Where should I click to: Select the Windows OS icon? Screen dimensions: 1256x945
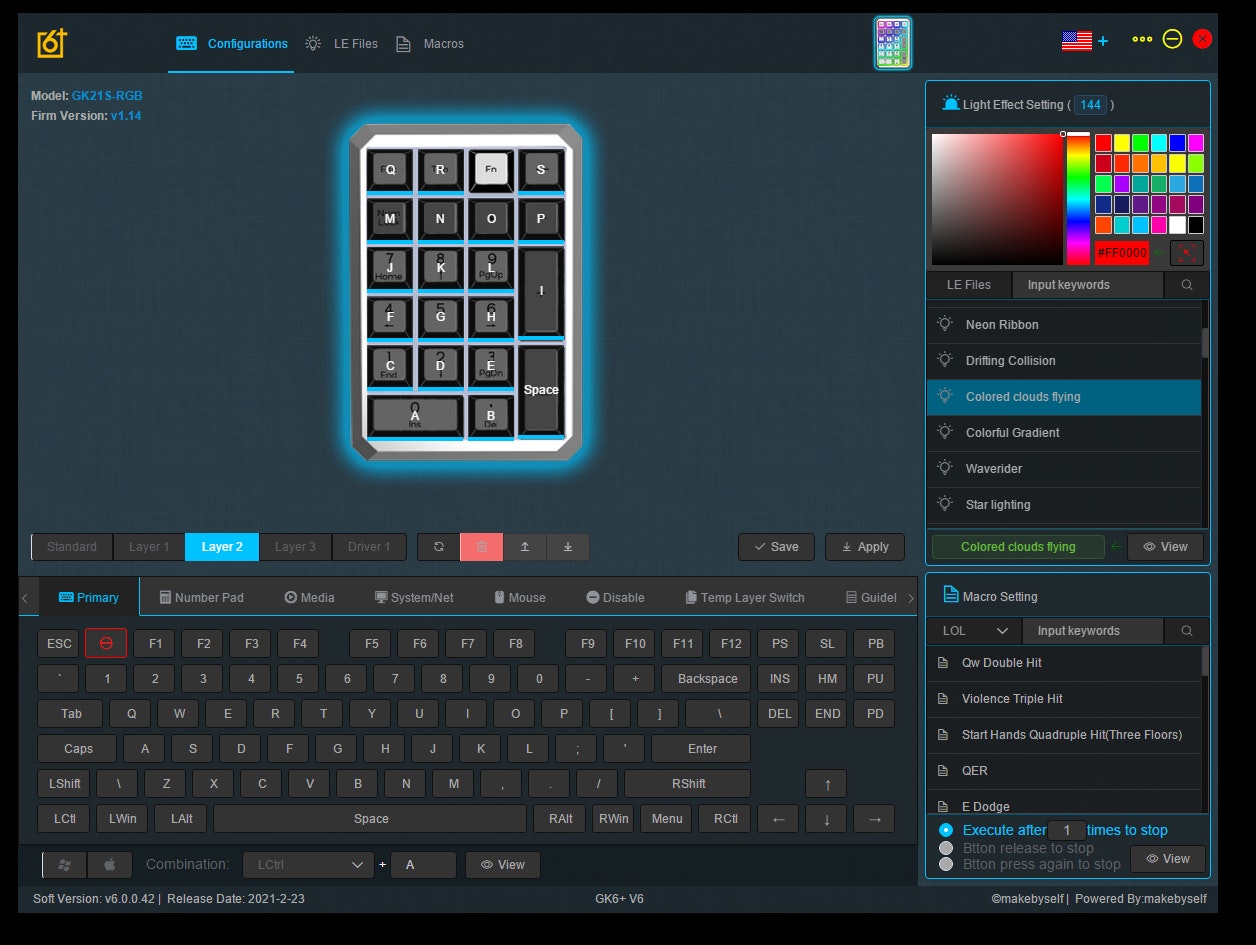coord(65,864)
